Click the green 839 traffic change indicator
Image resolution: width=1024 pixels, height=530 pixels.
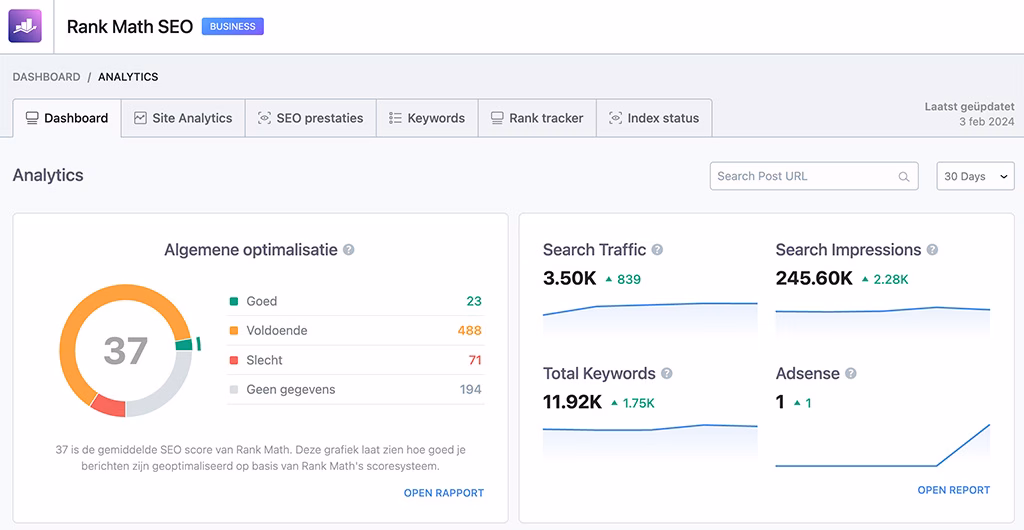point(623,279)
